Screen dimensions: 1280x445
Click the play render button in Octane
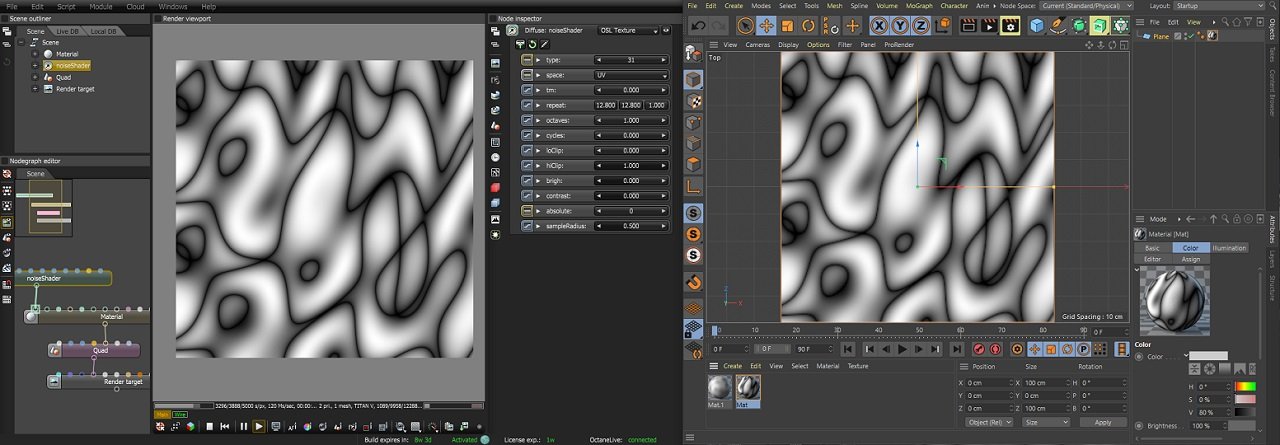pyautogui.click(x=259, y=427)
